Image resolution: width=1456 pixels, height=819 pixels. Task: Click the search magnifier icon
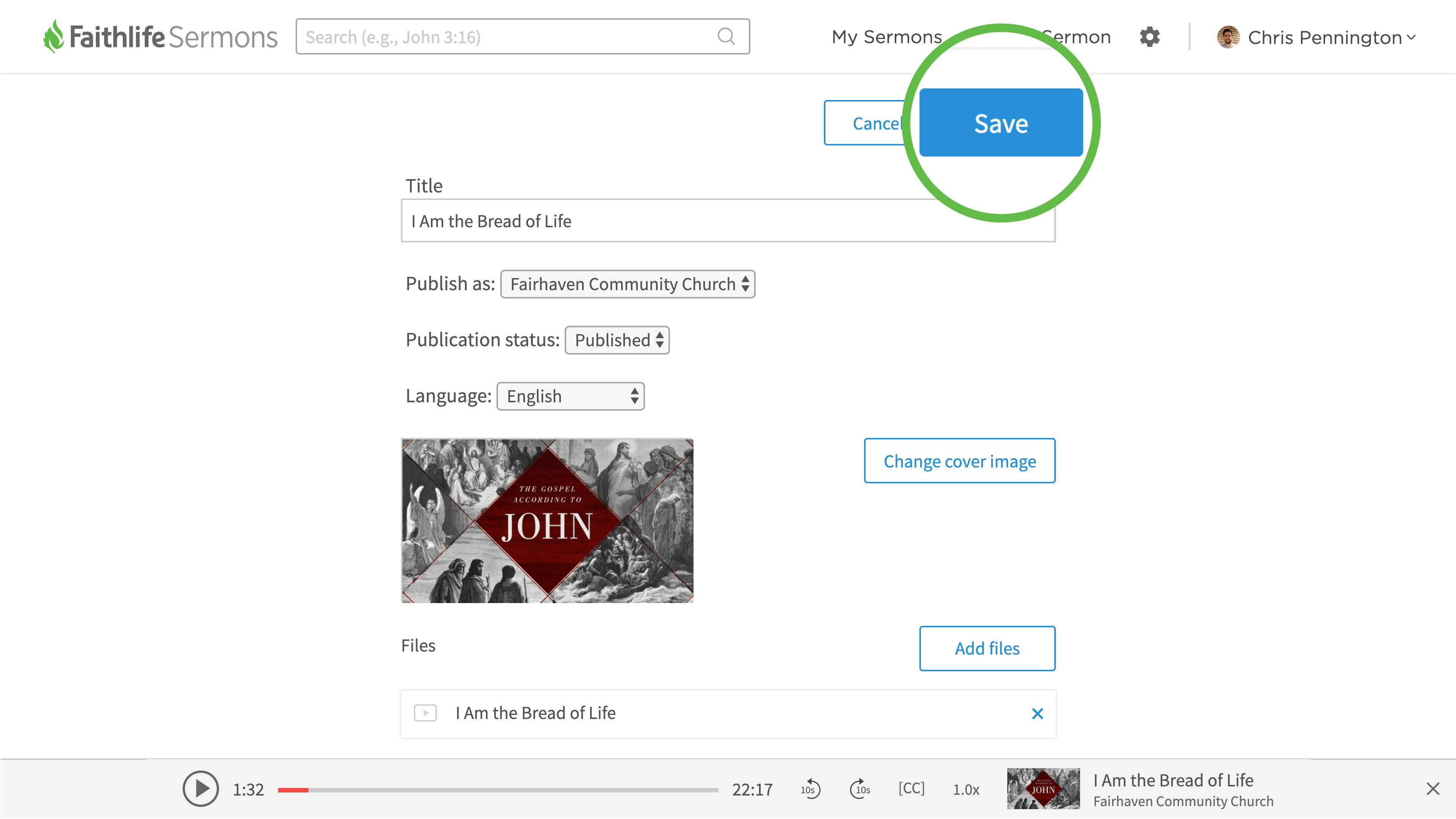[726, 37]
